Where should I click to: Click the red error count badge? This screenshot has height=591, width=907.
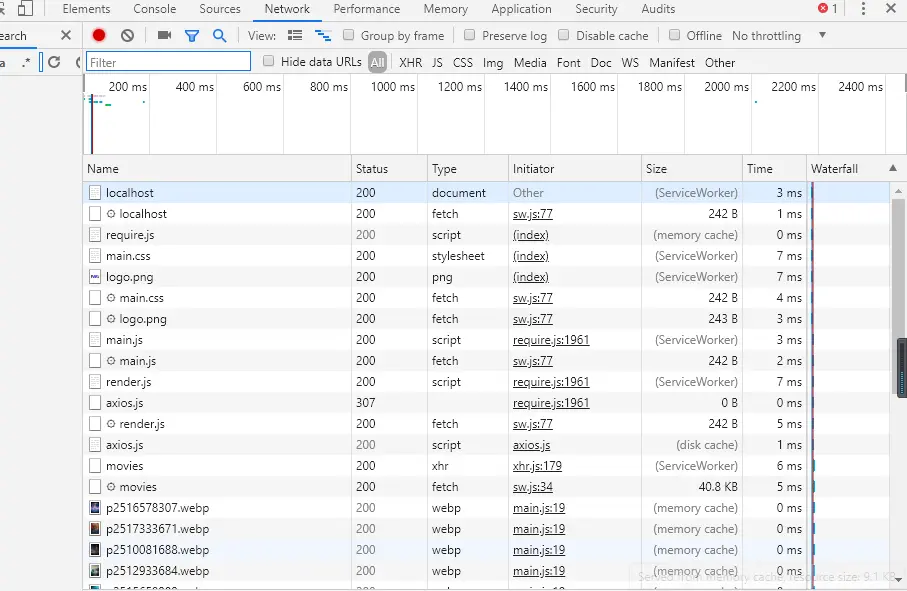click(x=827, y=9)
